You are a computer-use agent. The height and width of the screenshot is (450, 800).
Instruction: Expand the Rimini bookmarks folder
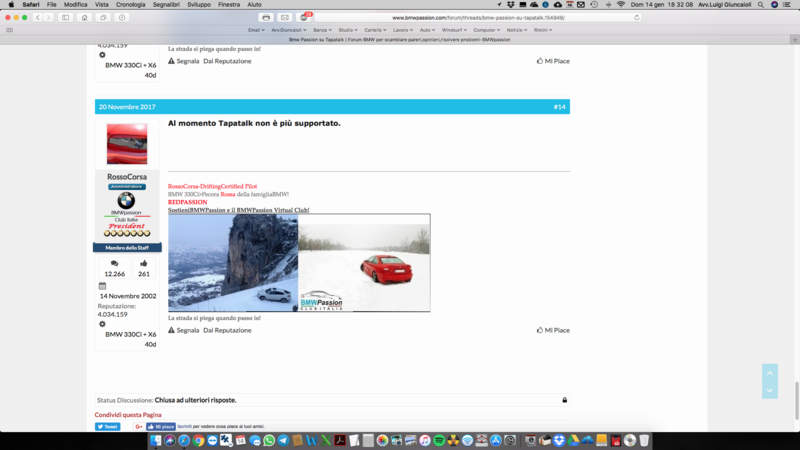(x=543, y=30)
